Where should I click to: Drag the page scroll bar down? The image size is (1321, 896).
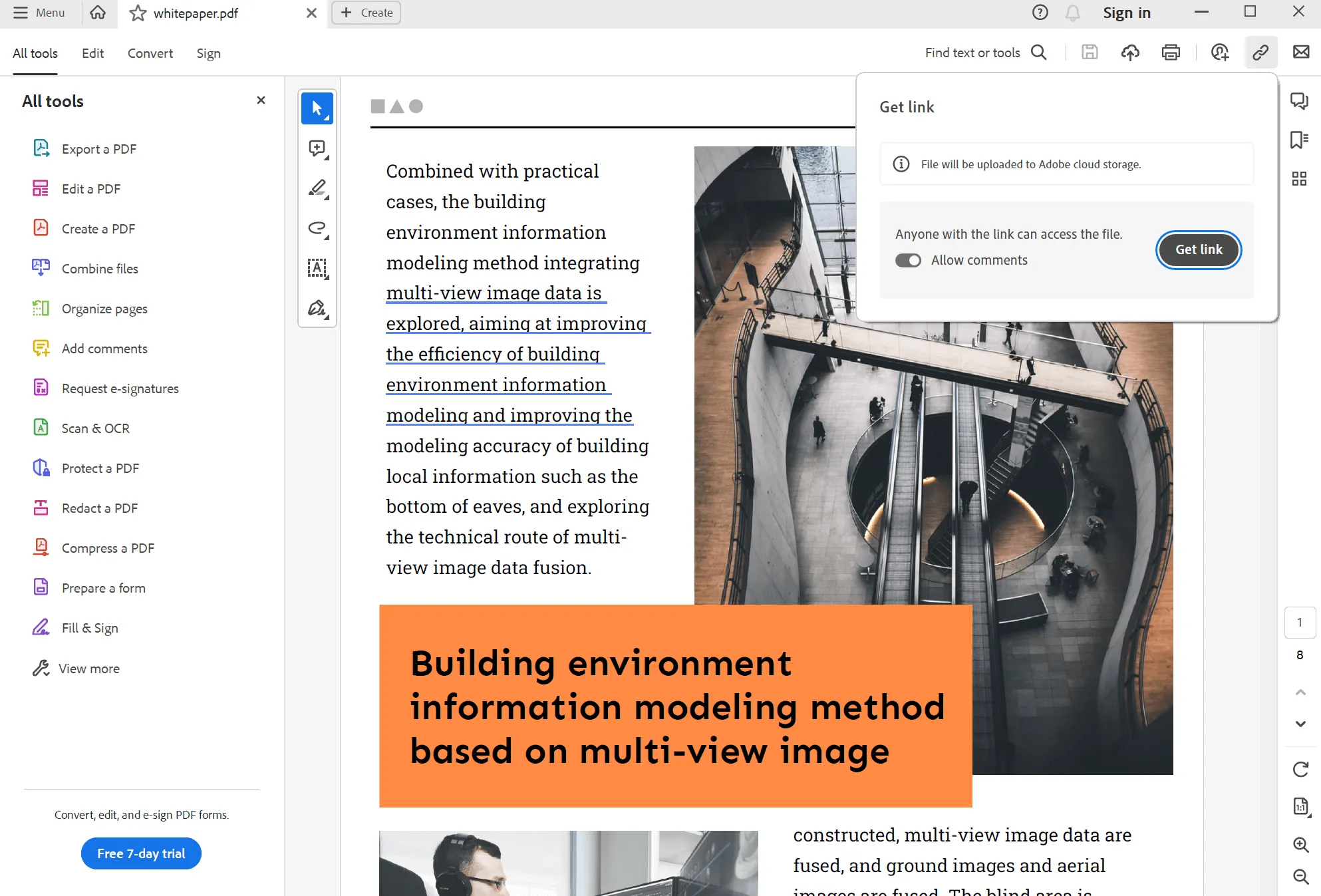(x=1299, y=721)
